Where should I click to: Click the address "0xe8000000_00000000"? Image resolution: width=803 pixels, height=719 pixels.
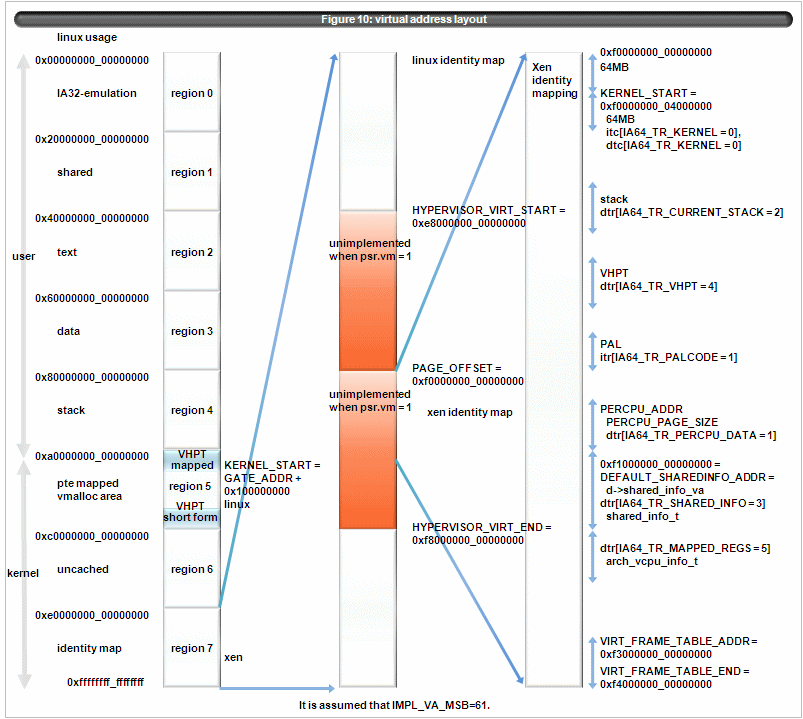point(469,224)
